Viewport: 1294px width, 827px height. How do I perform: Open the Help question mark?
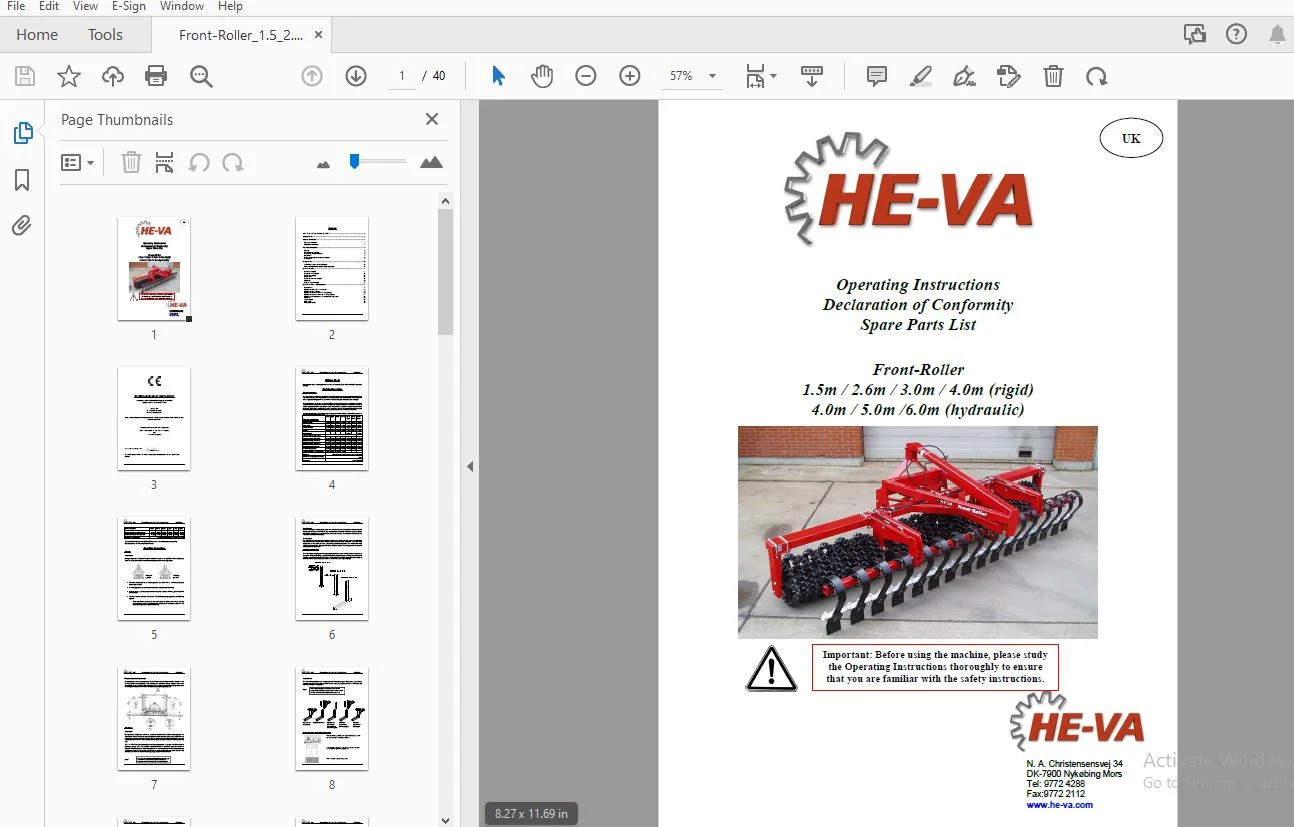click(1237, 34)
